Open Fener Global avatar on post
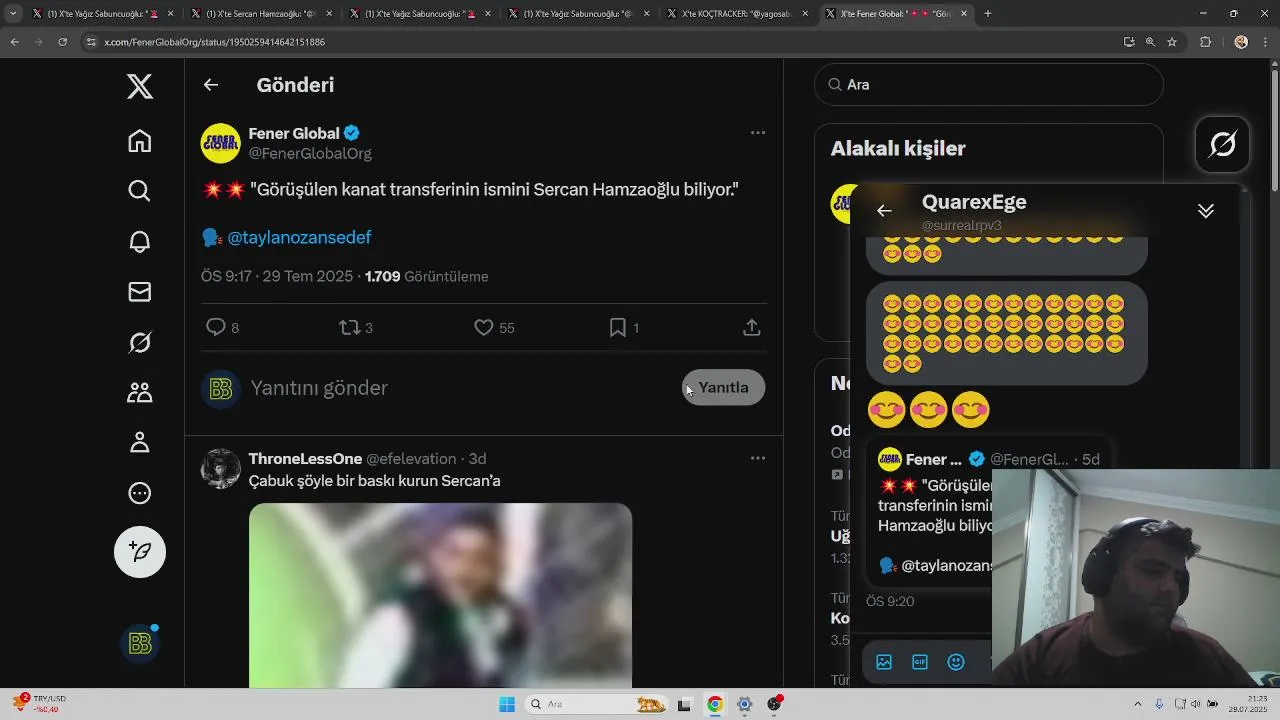Image resolution: width=1280 pixels, height=720 pixels. coord(221,143)
